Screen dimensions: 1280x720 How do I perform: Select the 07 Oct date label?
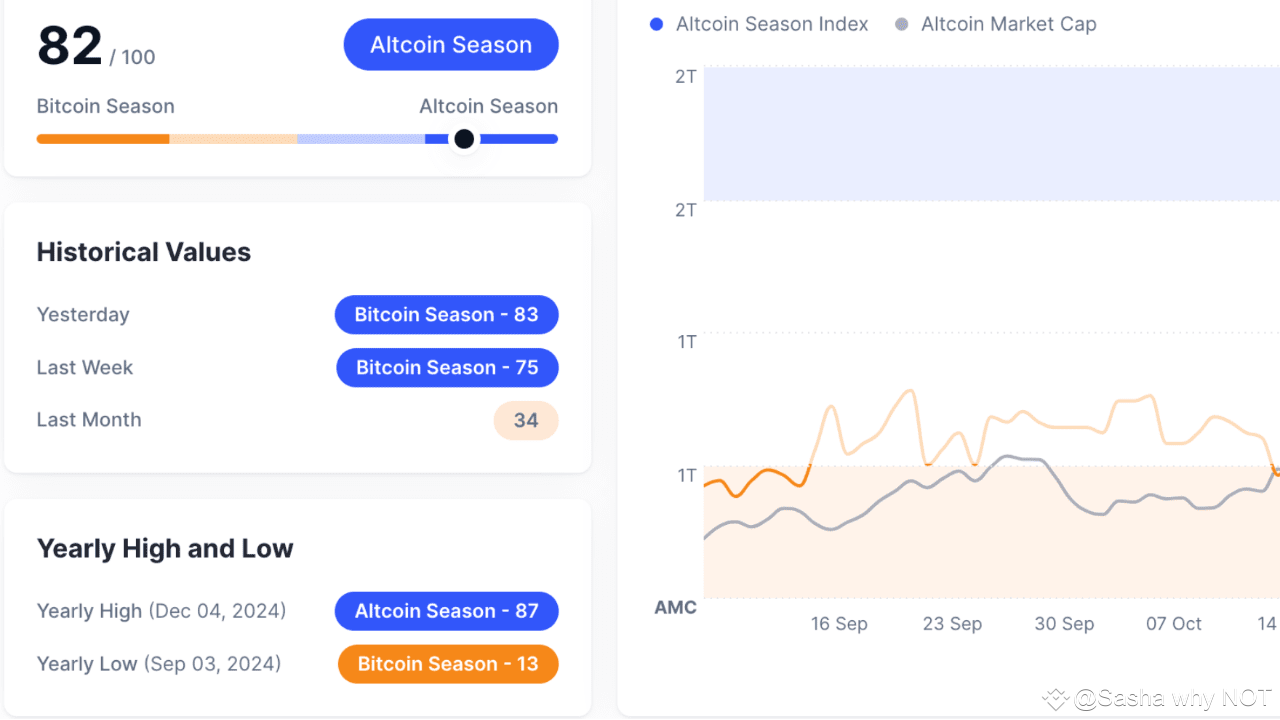pos(1174,623)
